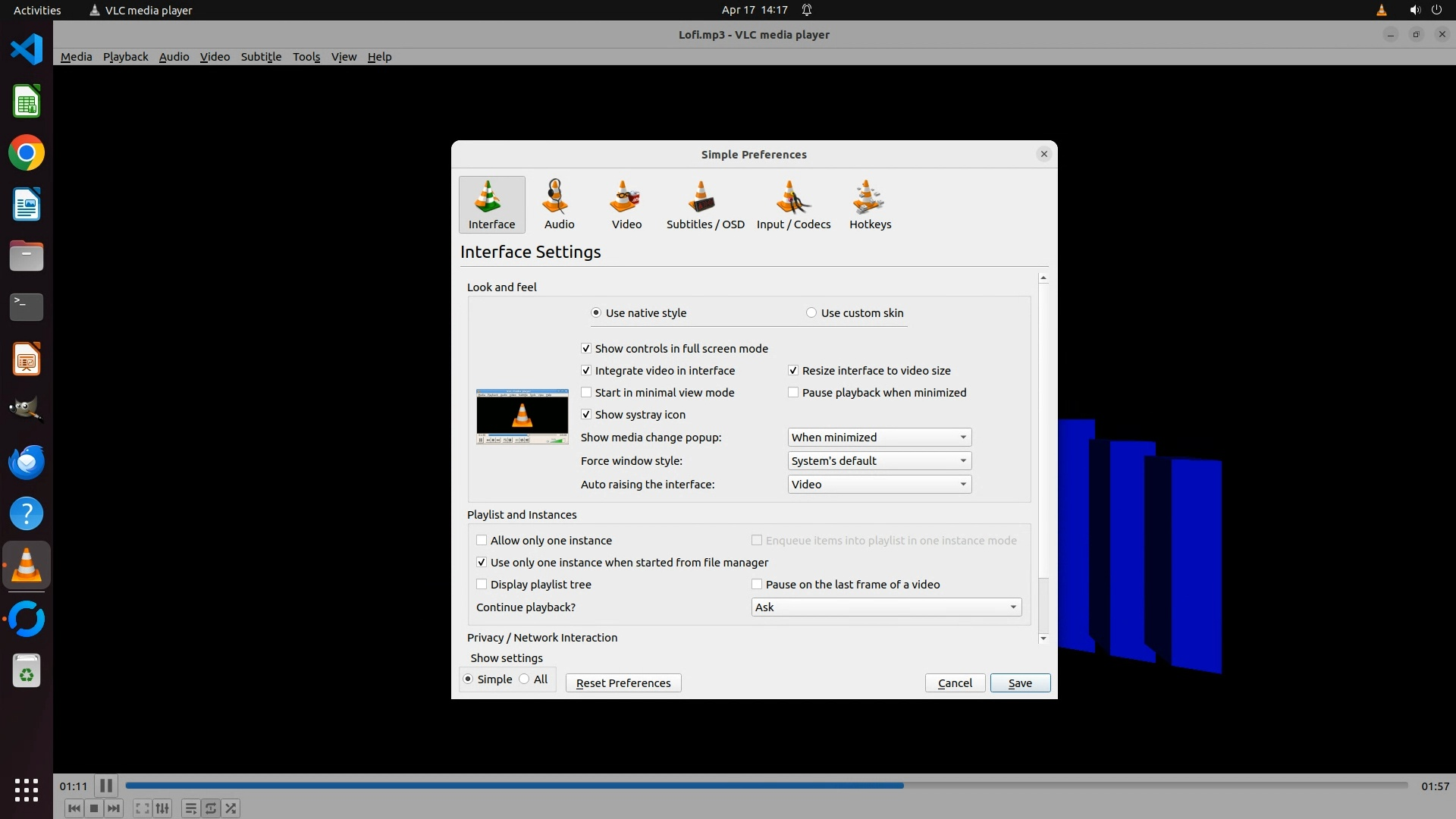Check Allow only one instance
Image resolution: width=1456 pixels, height=819 pixels.
click(x=482, y=541)
